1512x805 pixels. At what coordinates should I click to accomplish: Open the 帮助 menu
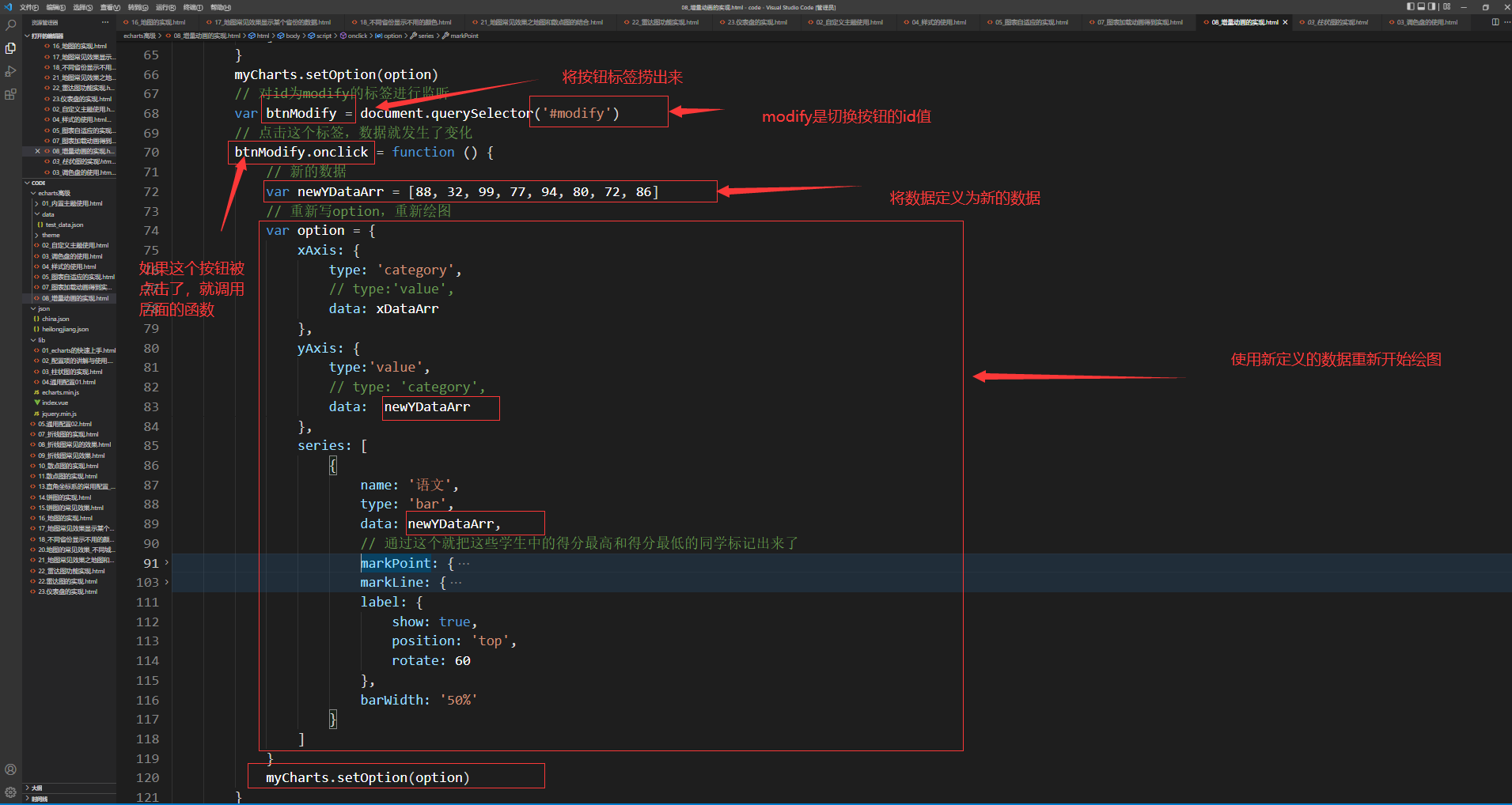[x=221, y=7]
